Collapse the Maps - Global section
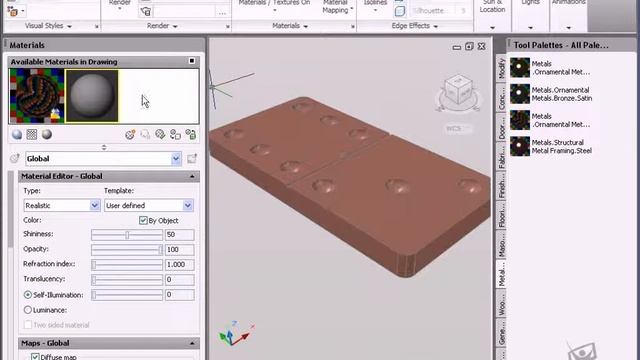 tap(192, 343)
